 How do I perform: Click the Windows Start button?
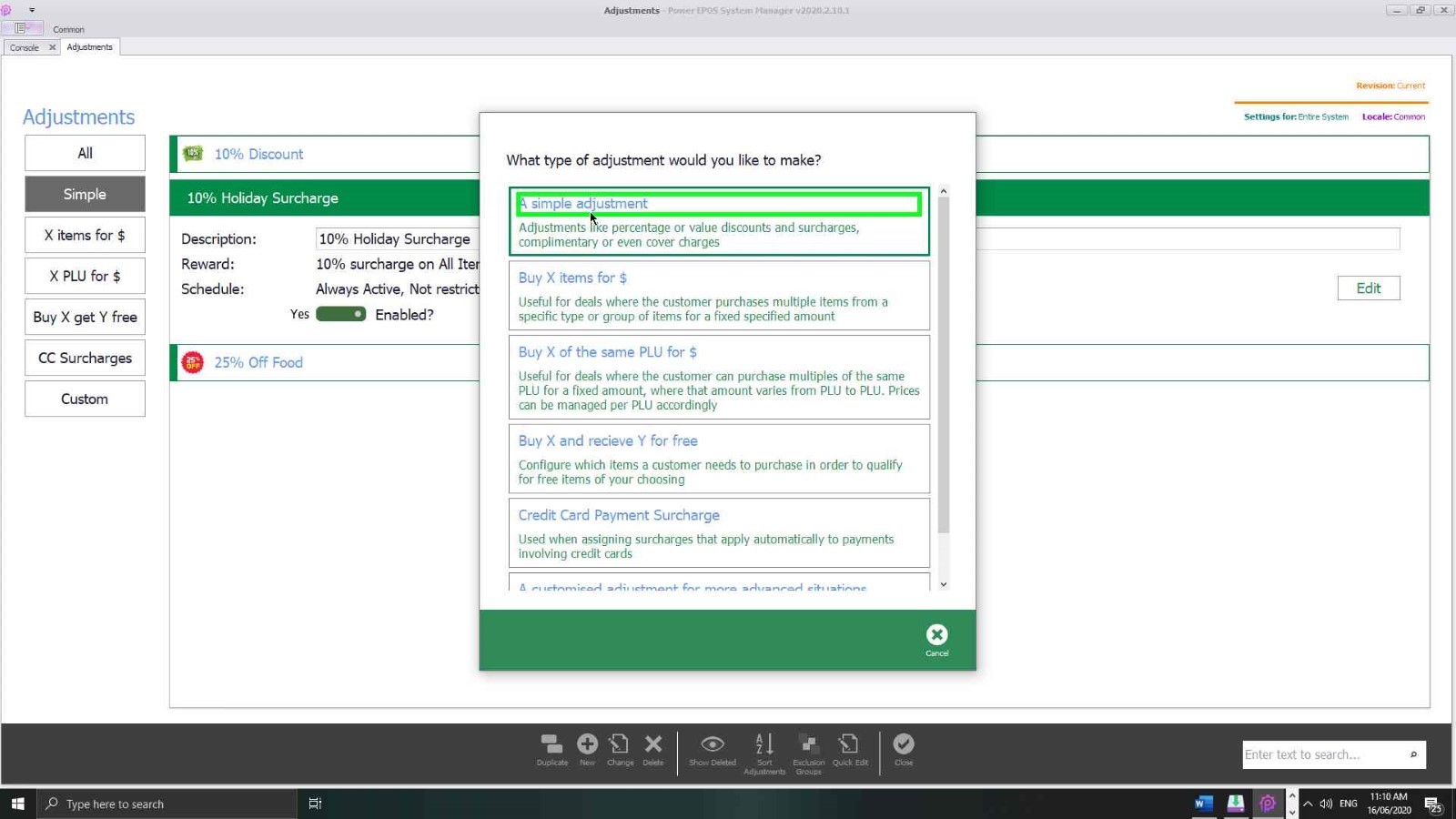(x=17, y=804)
